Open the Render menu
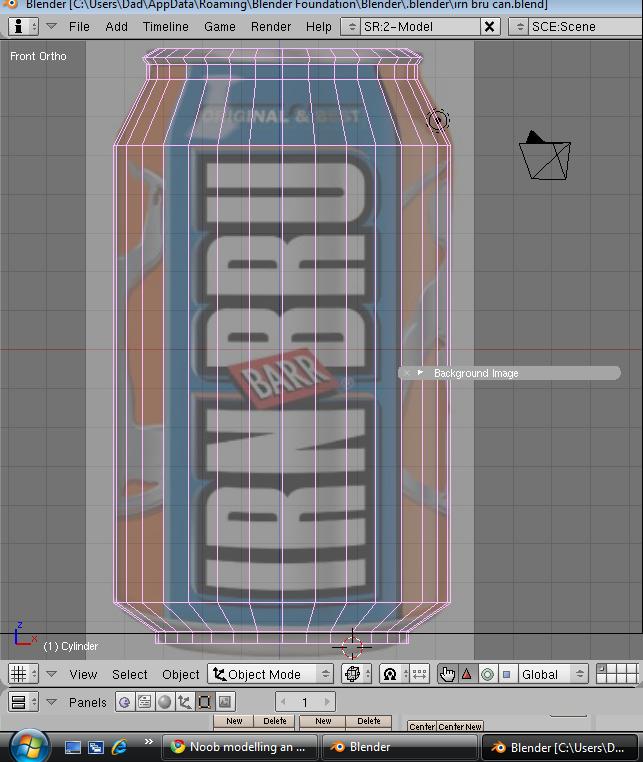This screenshot has width=643, height=762. (x=271, y=26)
